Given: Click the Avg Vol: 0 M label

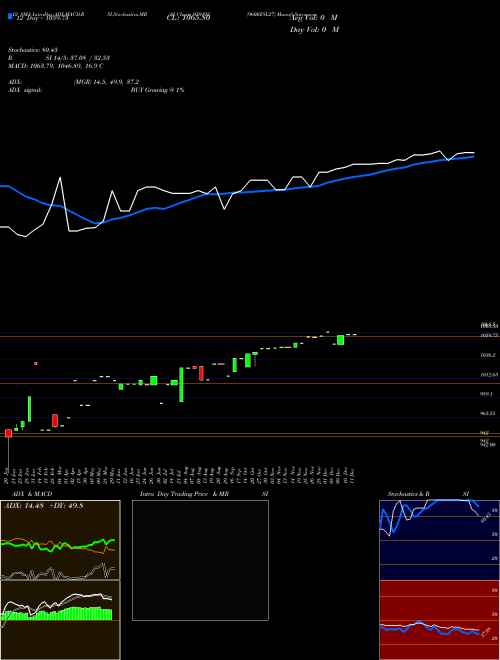Looking at the screenshot, I should click(314, 18).
